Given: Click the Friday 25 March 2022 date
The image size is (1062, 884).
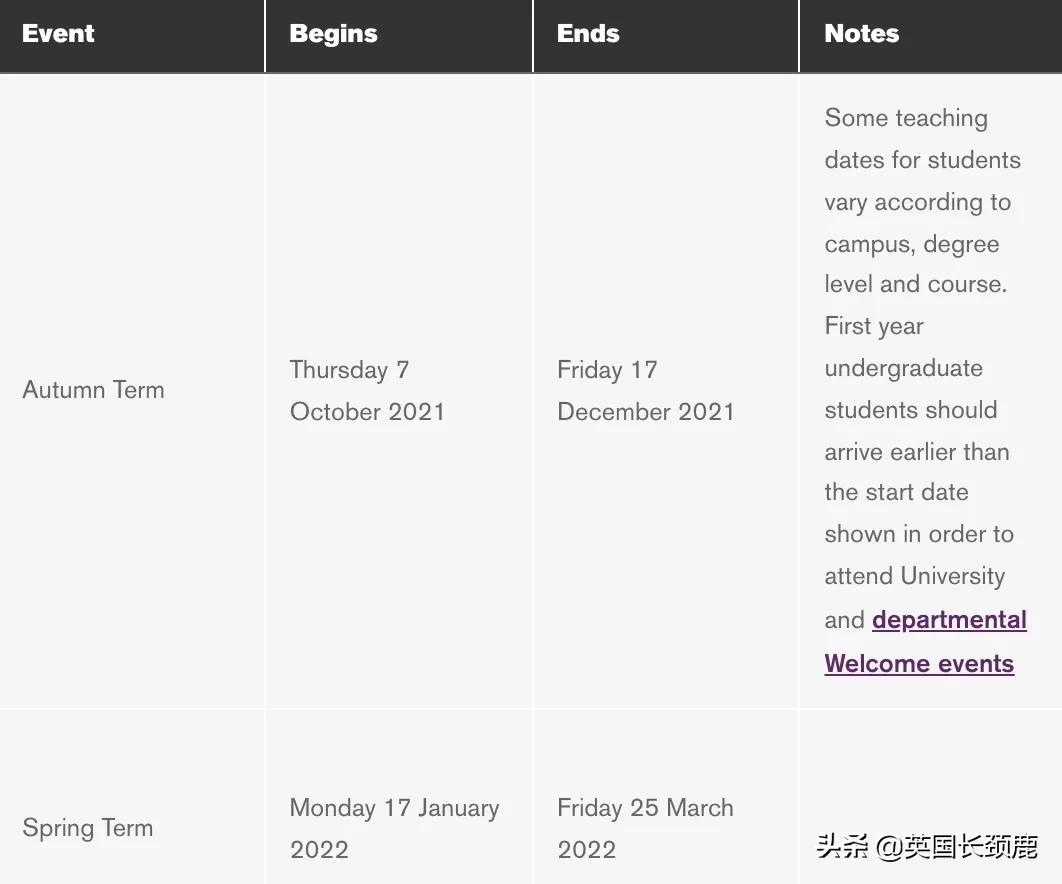Looking at the screenshot, I should point(645,828).
